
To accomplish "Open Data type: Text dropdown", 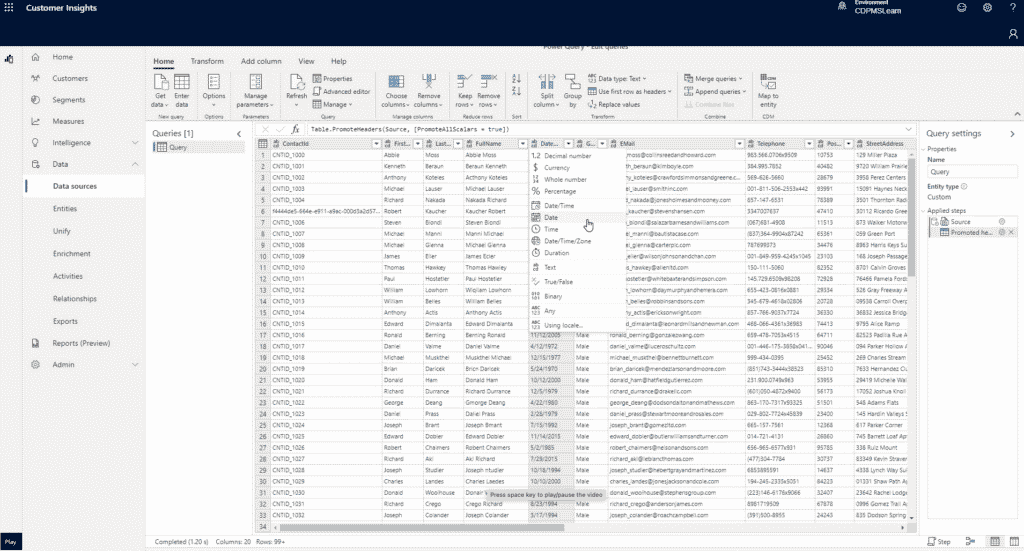I will [617, 78].
